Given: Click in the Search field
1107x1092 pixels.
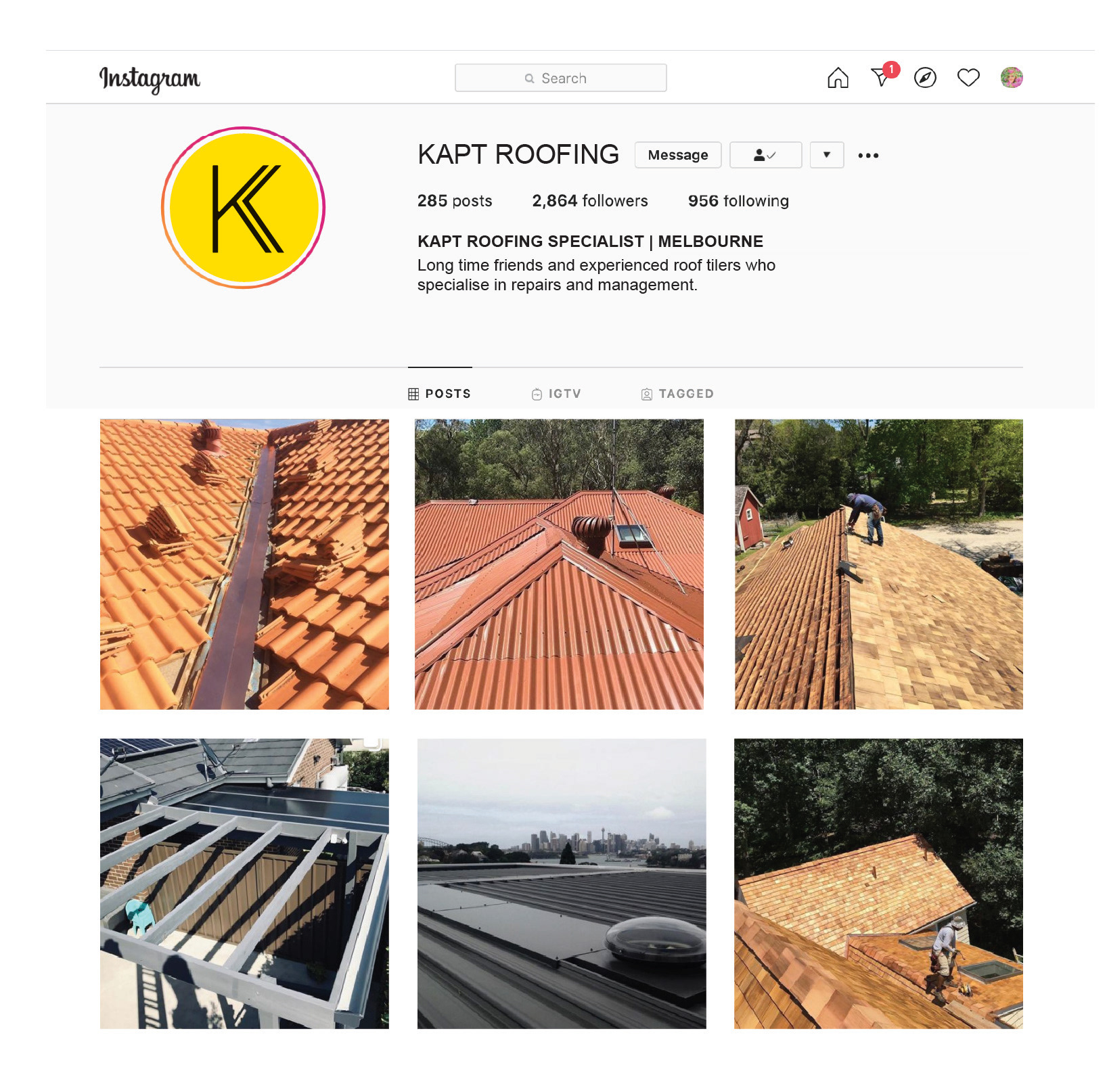Looking at the screenshot, I should 561,78.
